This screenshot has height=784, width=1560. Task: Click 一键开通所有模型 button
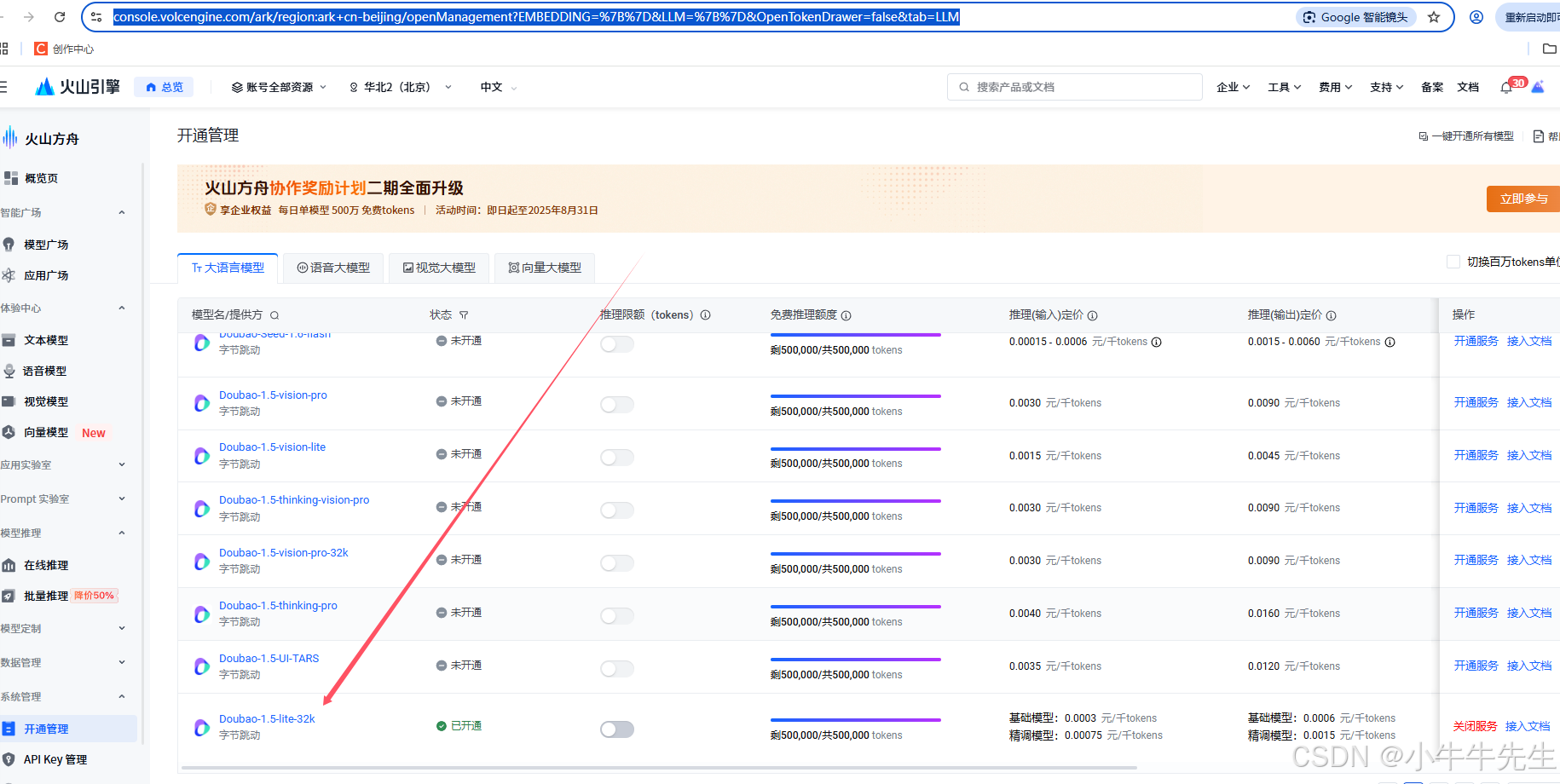tap(1466, 136)
